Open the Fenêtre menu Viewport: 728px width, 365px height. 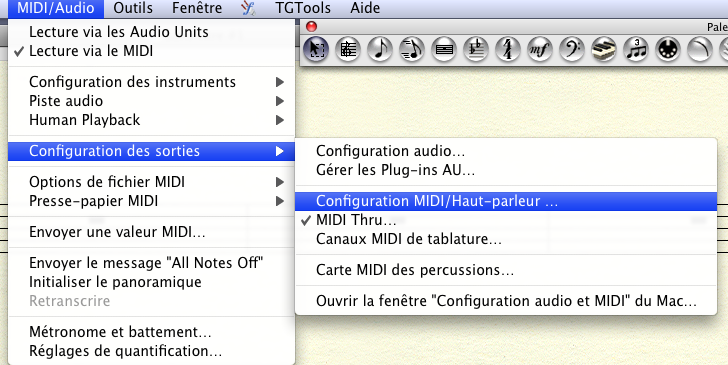(197, 8)
